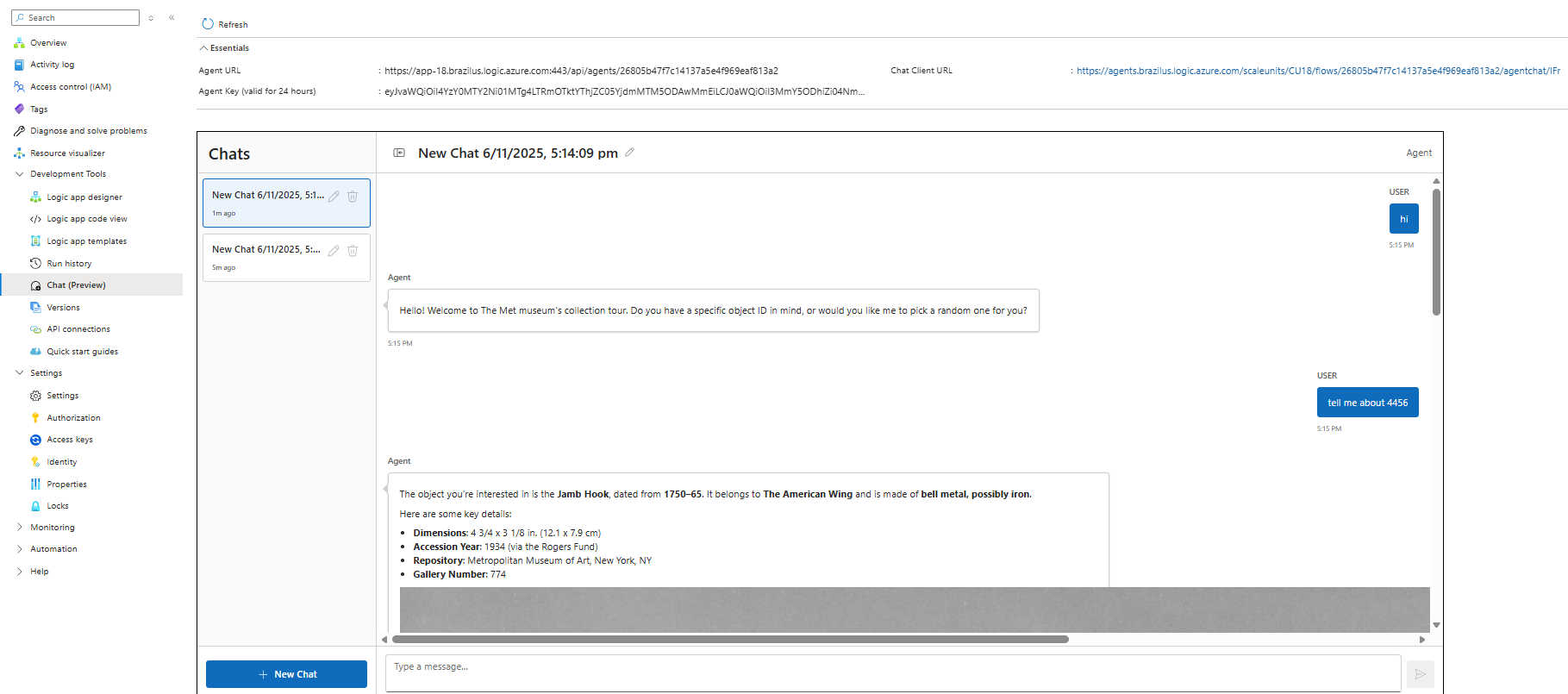Click the 'tell me about 4456' message bubble
The width and height of the screenshot is (1568, 694).
[x=1367, y=403]
